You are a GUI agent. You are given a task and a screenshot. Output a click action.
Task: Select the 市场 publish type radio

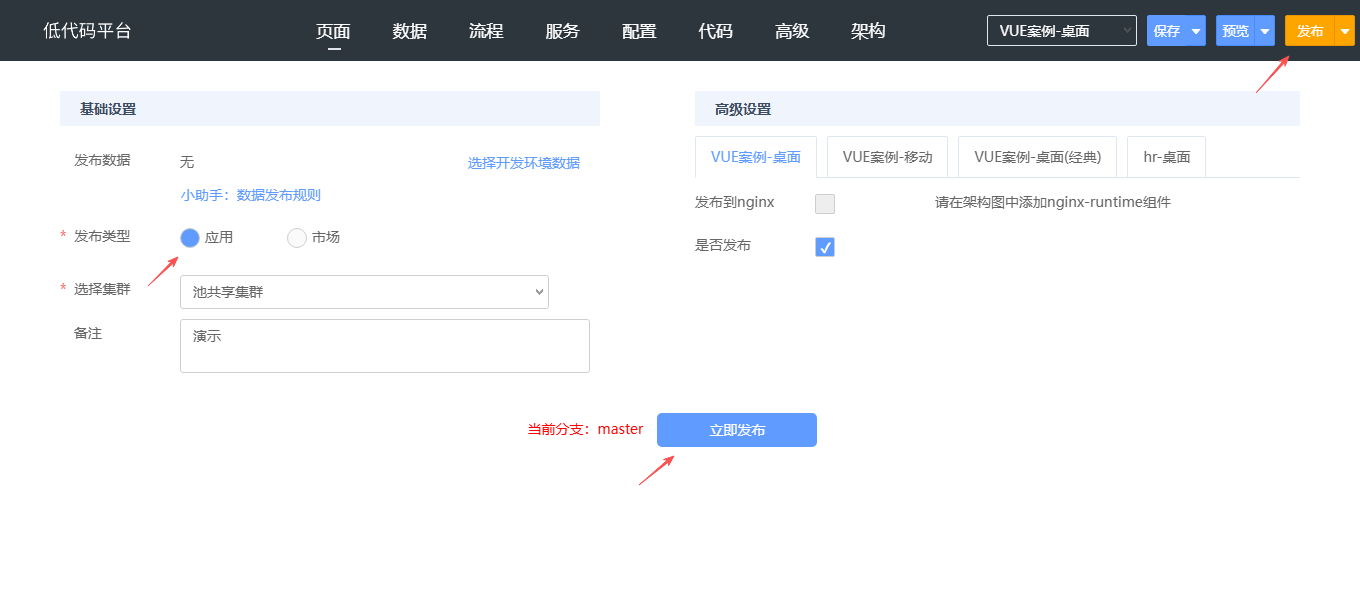297,238
